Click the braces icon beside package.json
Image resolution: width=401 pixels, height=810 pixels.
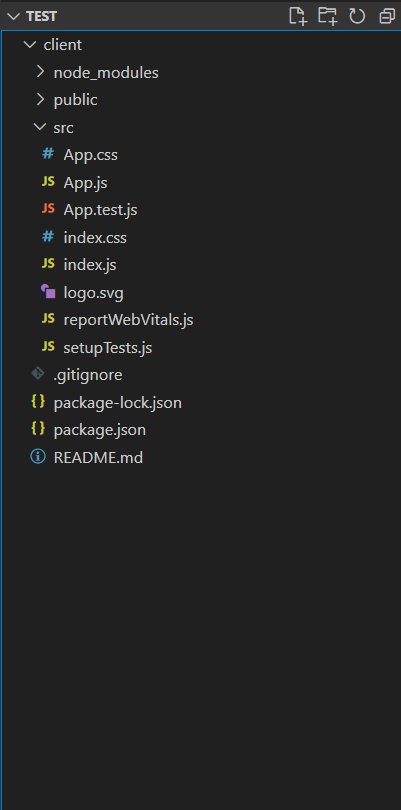click(x=38, y=429)
